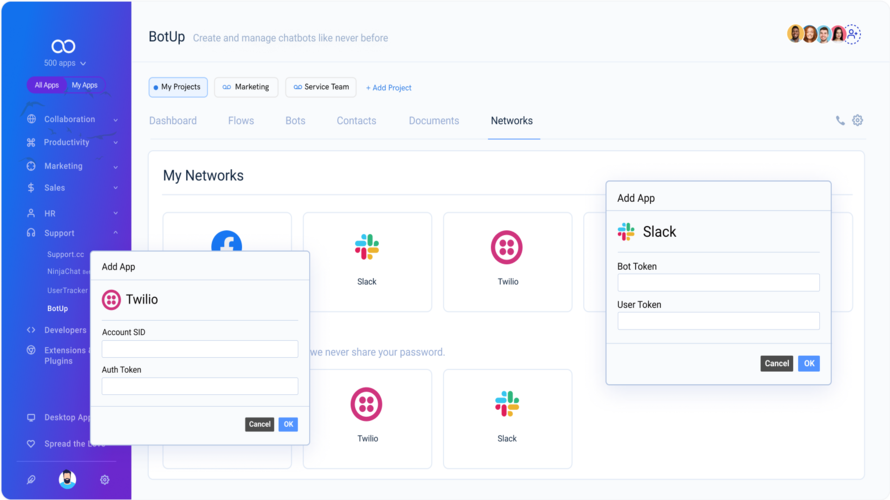Click the Desktop App monitor icon

pyautogui.click(x=31, y=418)
